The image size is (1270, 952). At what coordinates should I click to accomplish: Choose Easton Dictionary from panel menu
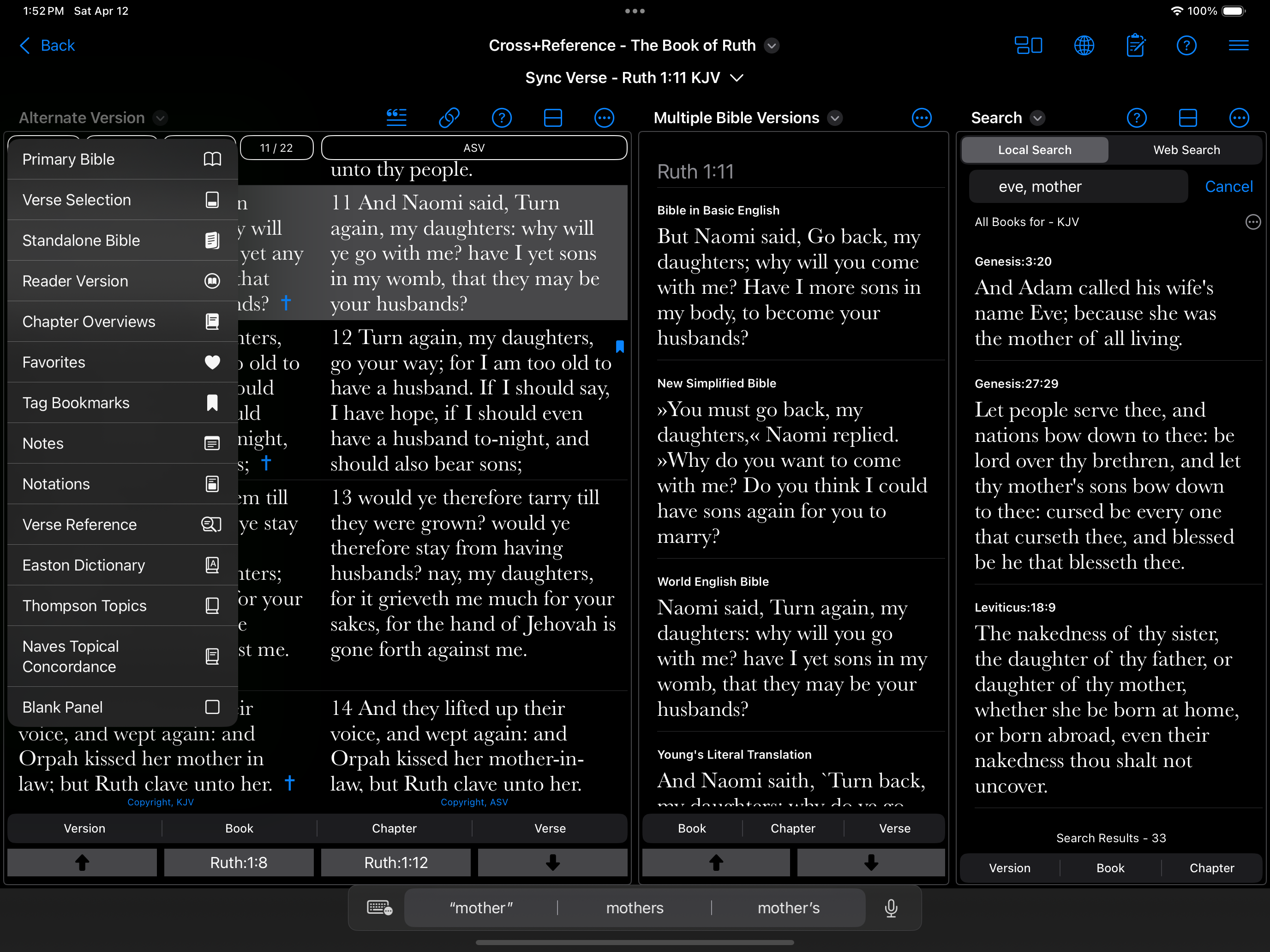point(122,565)
